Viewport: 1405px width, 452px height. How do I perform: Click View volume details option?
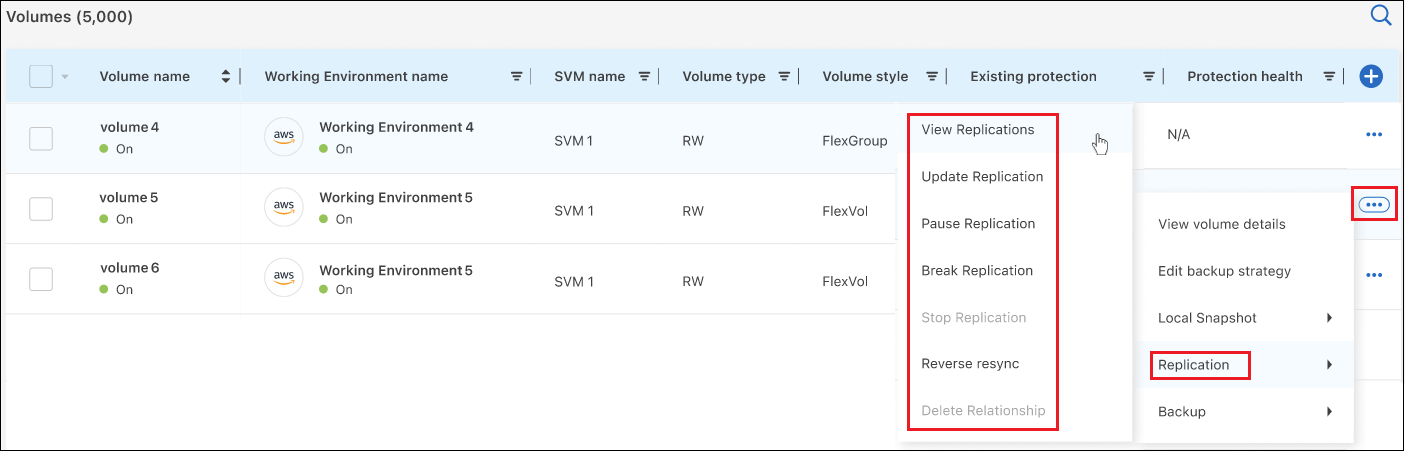coord(1221,224)
